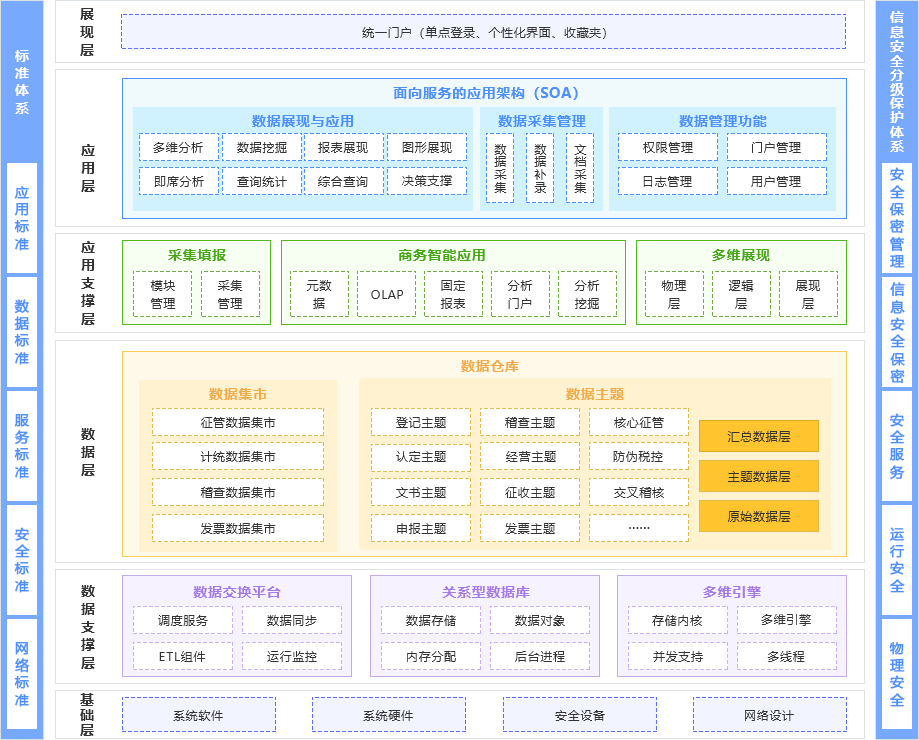Open the 统一门户 banner
The width and height of the screenshot is (919, 740).
[x=484, y=31]
